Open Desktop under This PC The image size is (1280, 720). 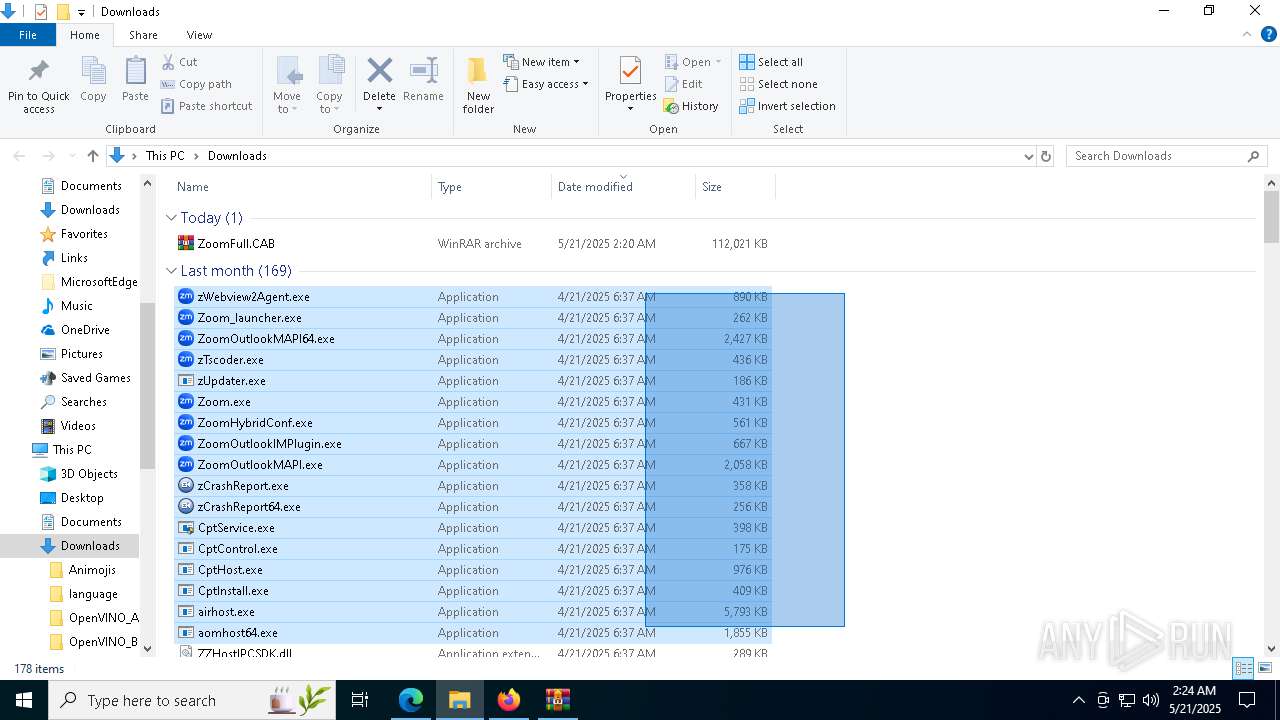pyautogui.click(x=82, y=498)
